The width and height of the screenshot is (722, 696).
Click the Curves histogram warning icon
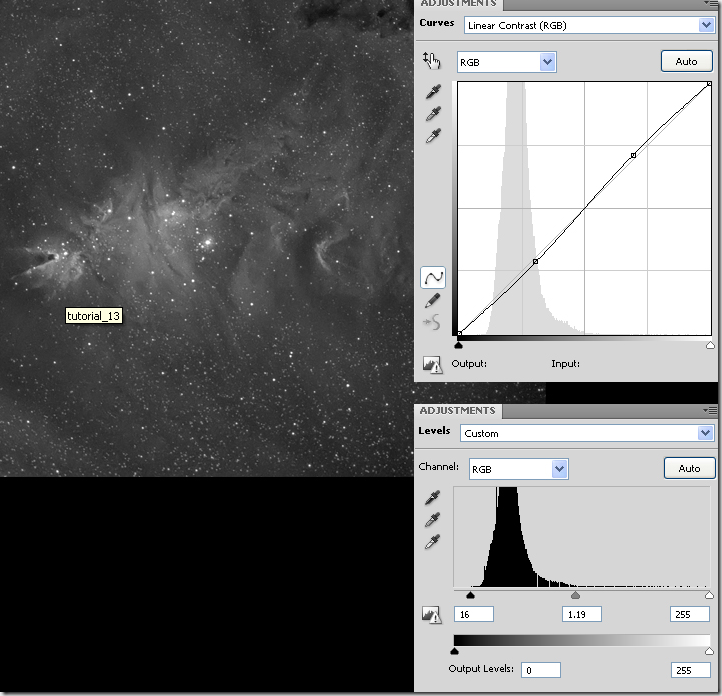click(x=432, y=365)
